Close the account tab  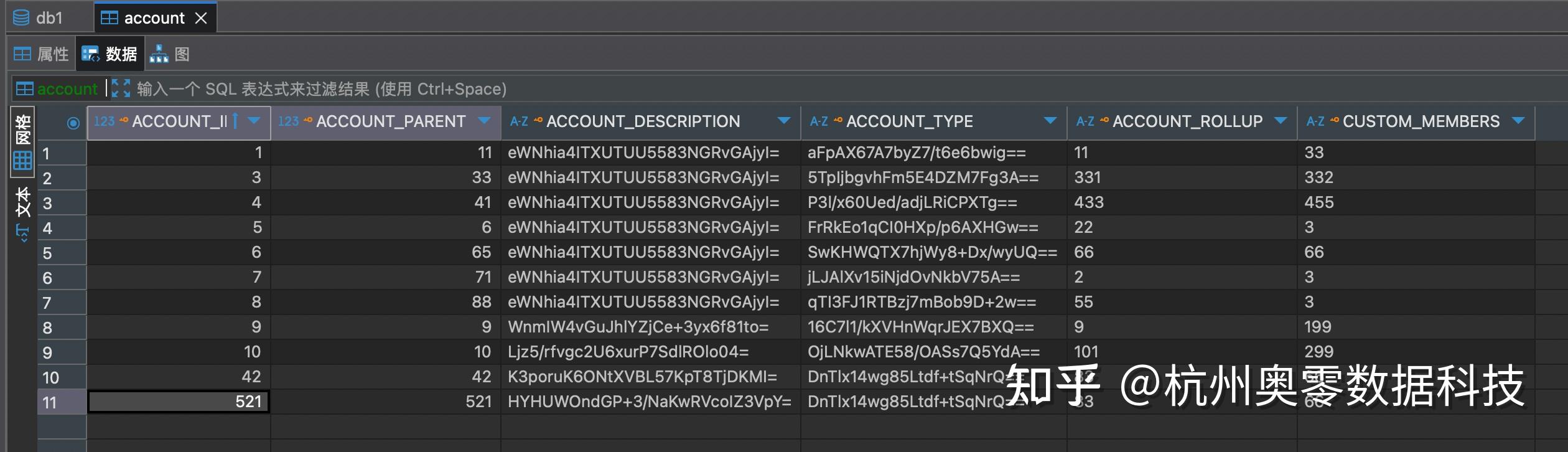201,18
